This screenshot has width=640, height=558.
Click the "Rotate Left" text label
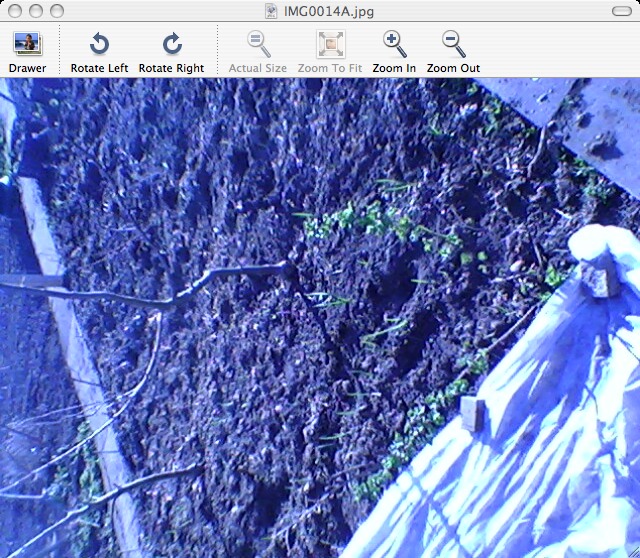[99, 68]
